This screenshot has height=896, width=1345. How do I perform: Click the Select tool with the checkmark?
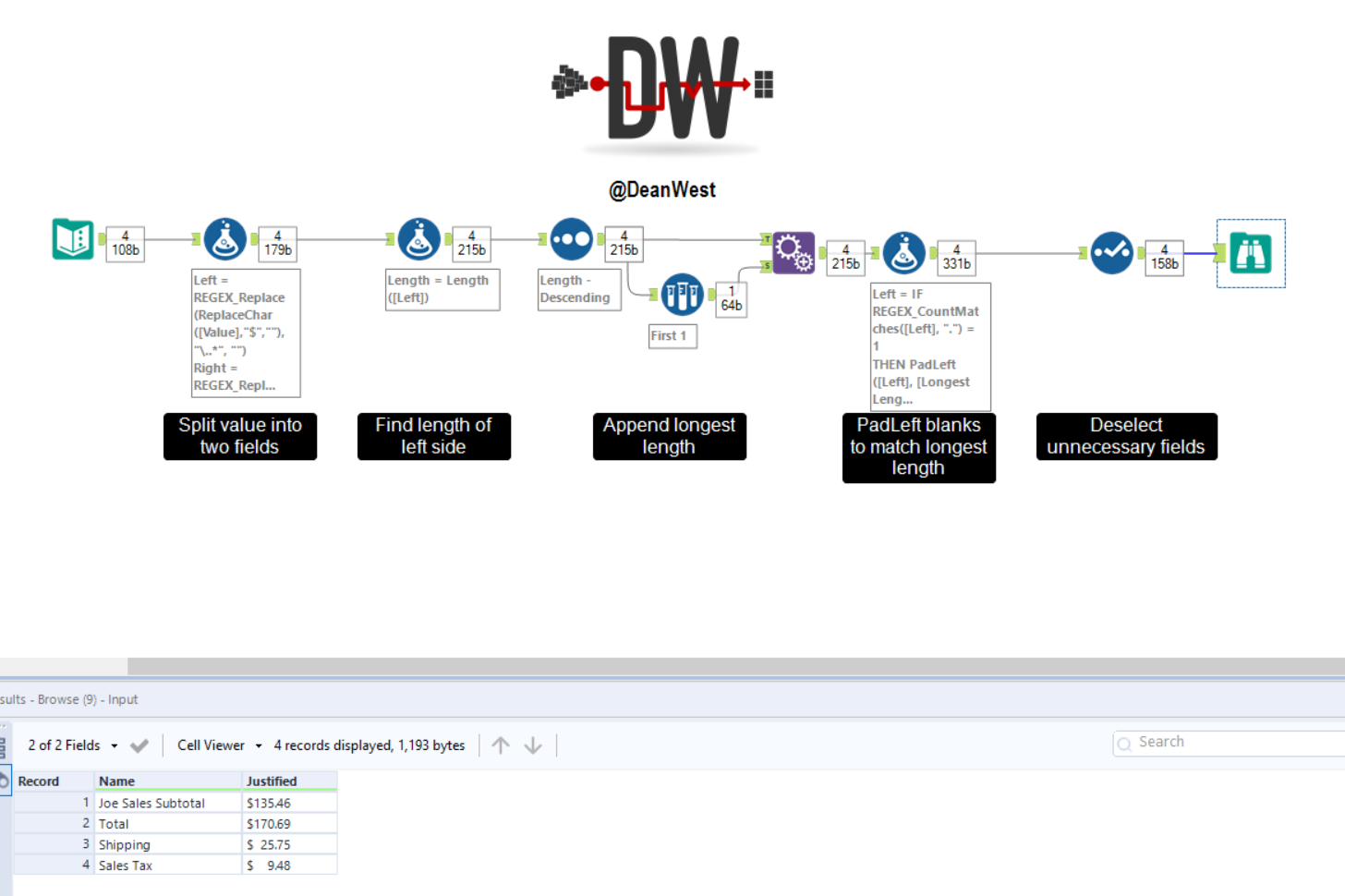tap(1111, 250)
